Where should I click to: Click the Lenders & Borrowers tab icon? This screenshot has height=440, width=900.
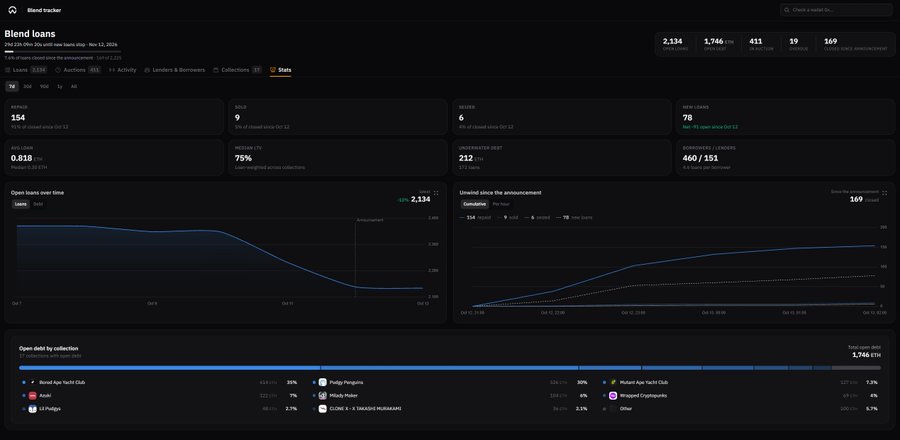[x=148, y=70]
